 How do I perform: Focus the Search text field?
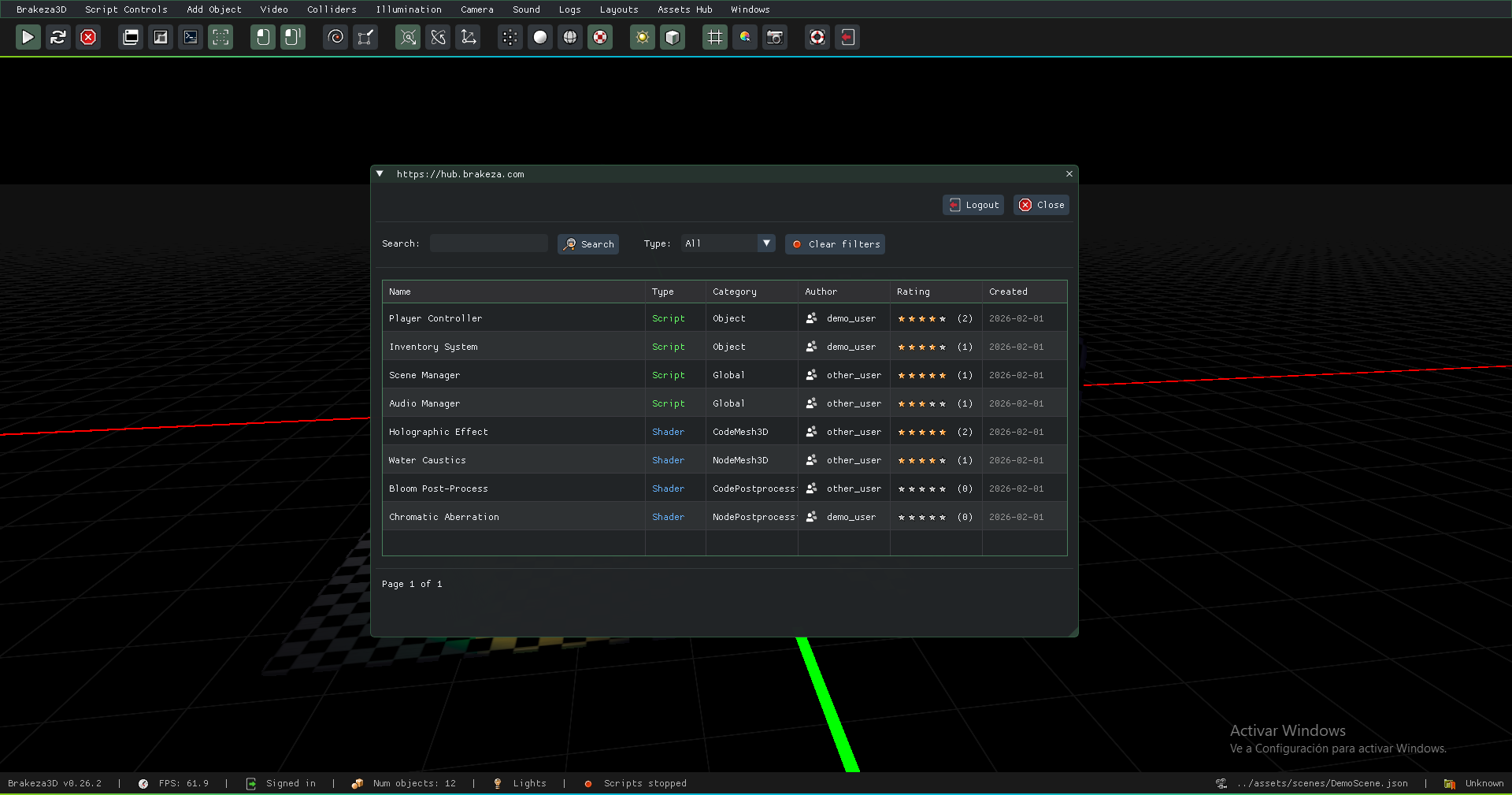[x=489, y=243]
